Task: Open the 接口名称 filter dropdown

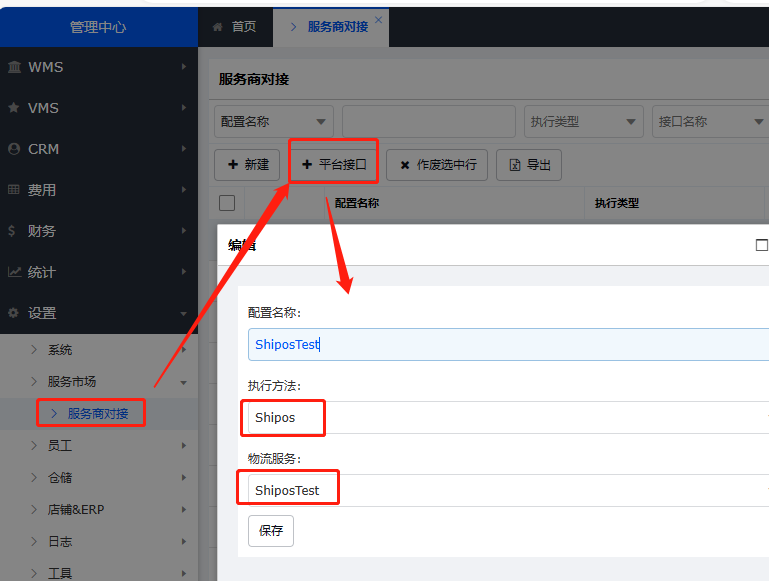Action: 711,122
